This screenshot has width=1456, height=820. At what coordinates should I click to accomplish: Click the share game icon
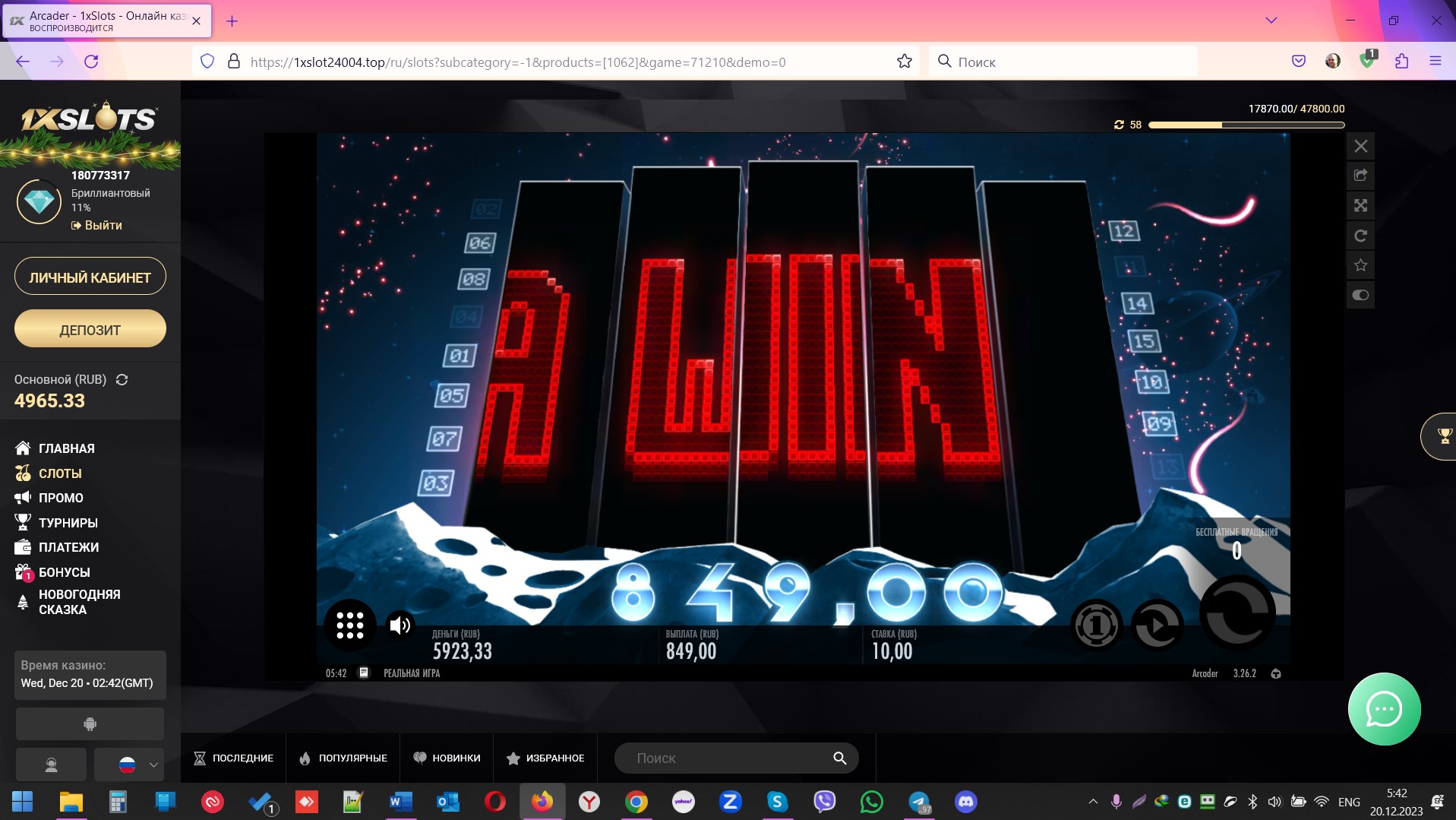click(x=1361, y=176)
